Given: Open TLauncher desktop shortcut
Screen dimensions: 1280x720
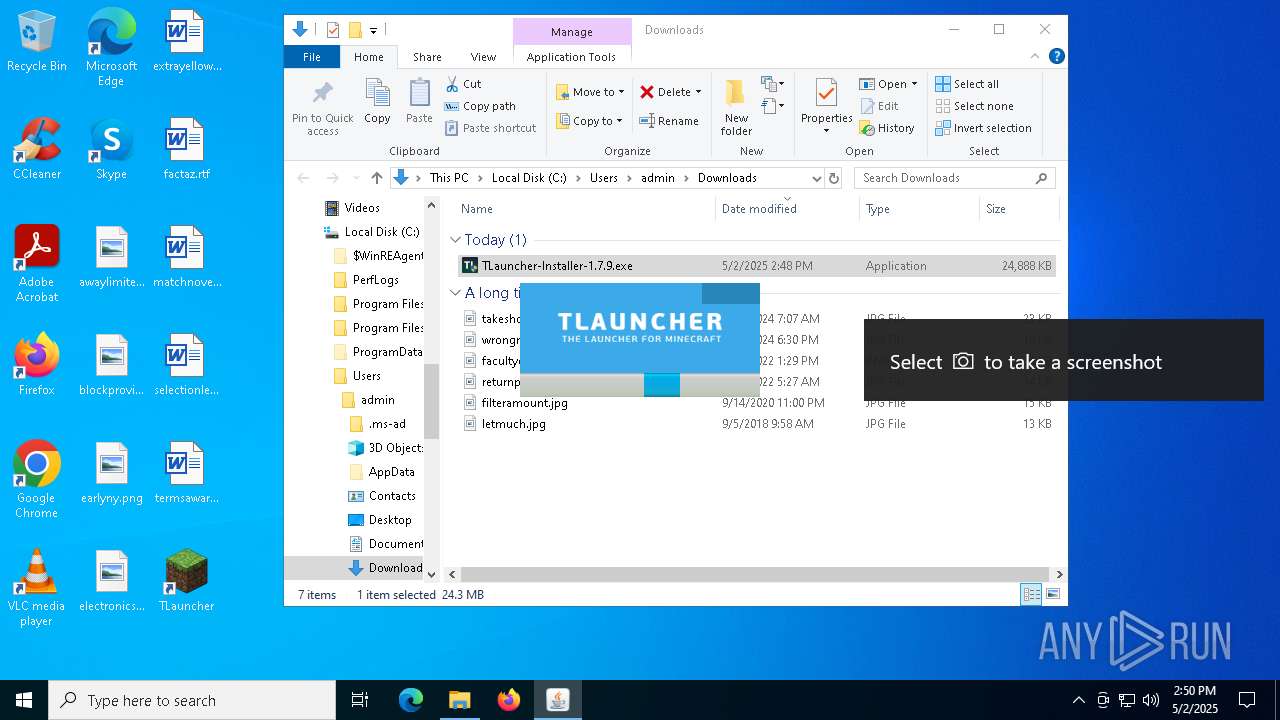Looking at the screenshot, I should point(186,581).
